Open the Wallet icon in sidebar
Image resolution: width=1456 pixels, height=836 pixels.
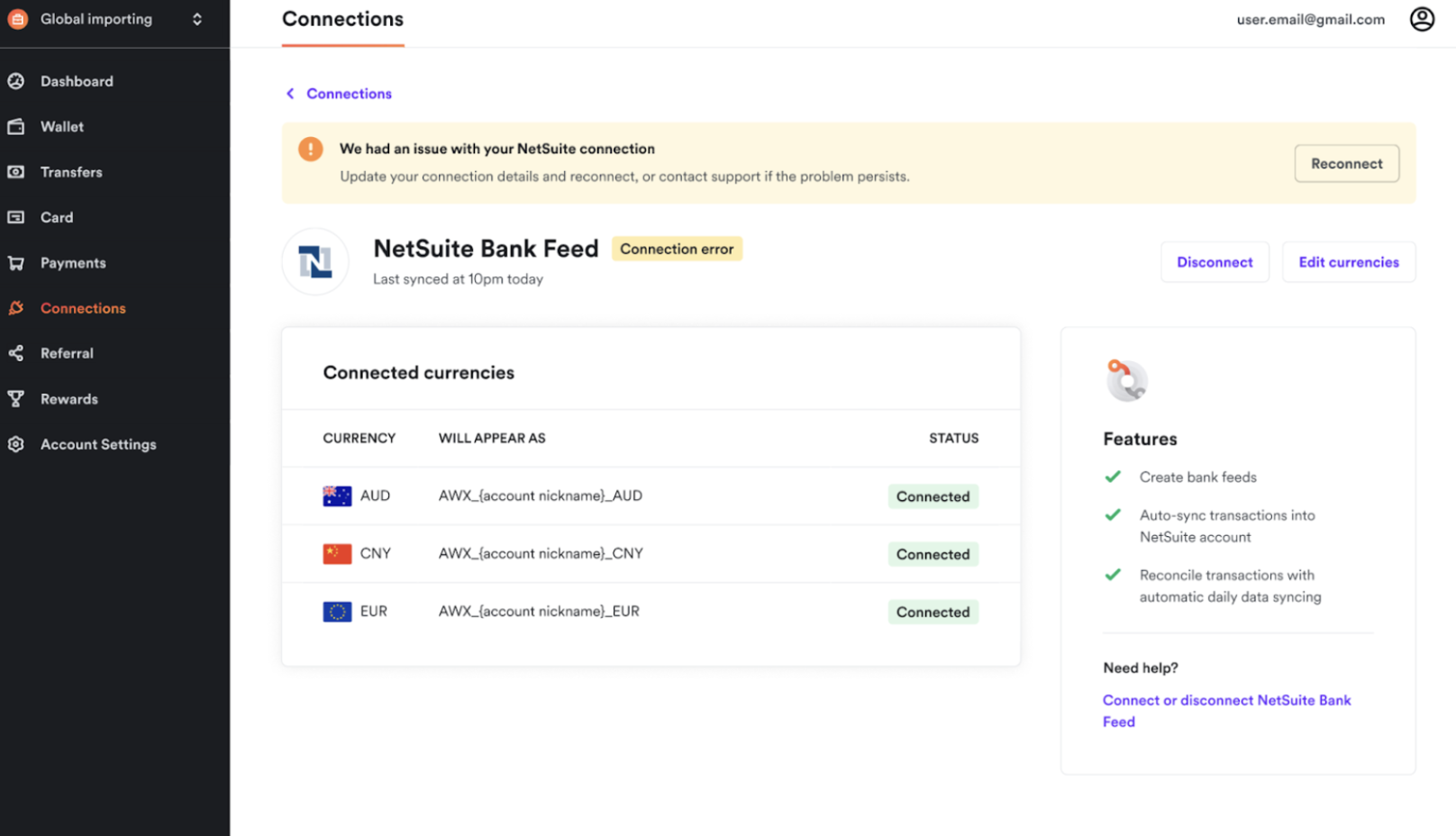click(x=16, y=127)
